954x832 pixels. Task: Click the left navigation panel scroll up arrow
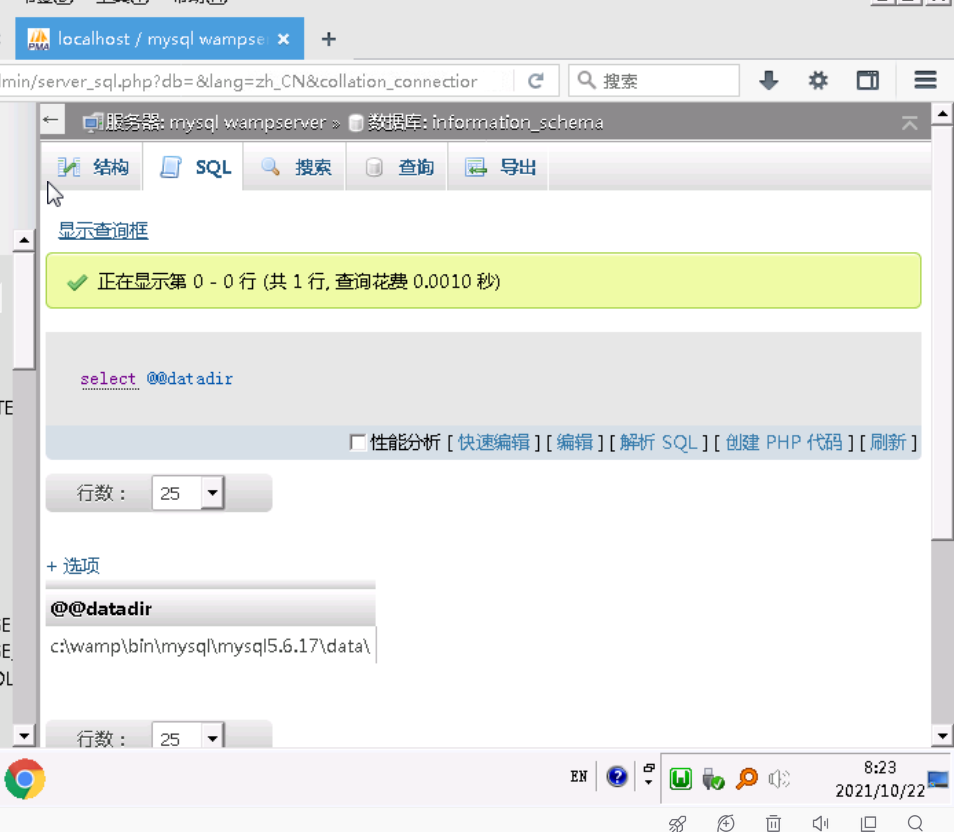point(24,240)
